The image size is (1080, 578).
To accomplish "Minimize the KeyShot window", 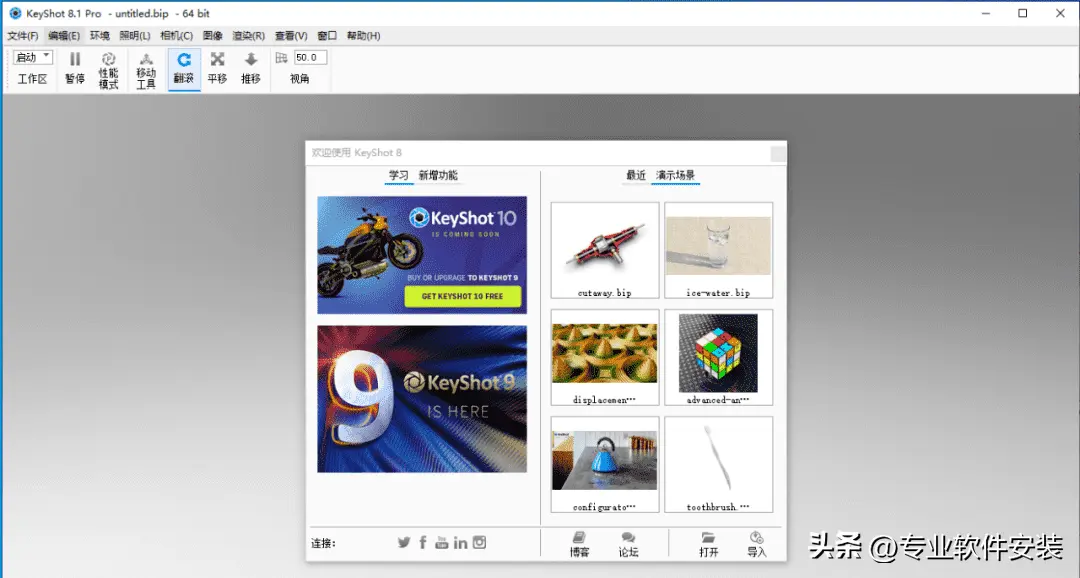I will [986, 13].
